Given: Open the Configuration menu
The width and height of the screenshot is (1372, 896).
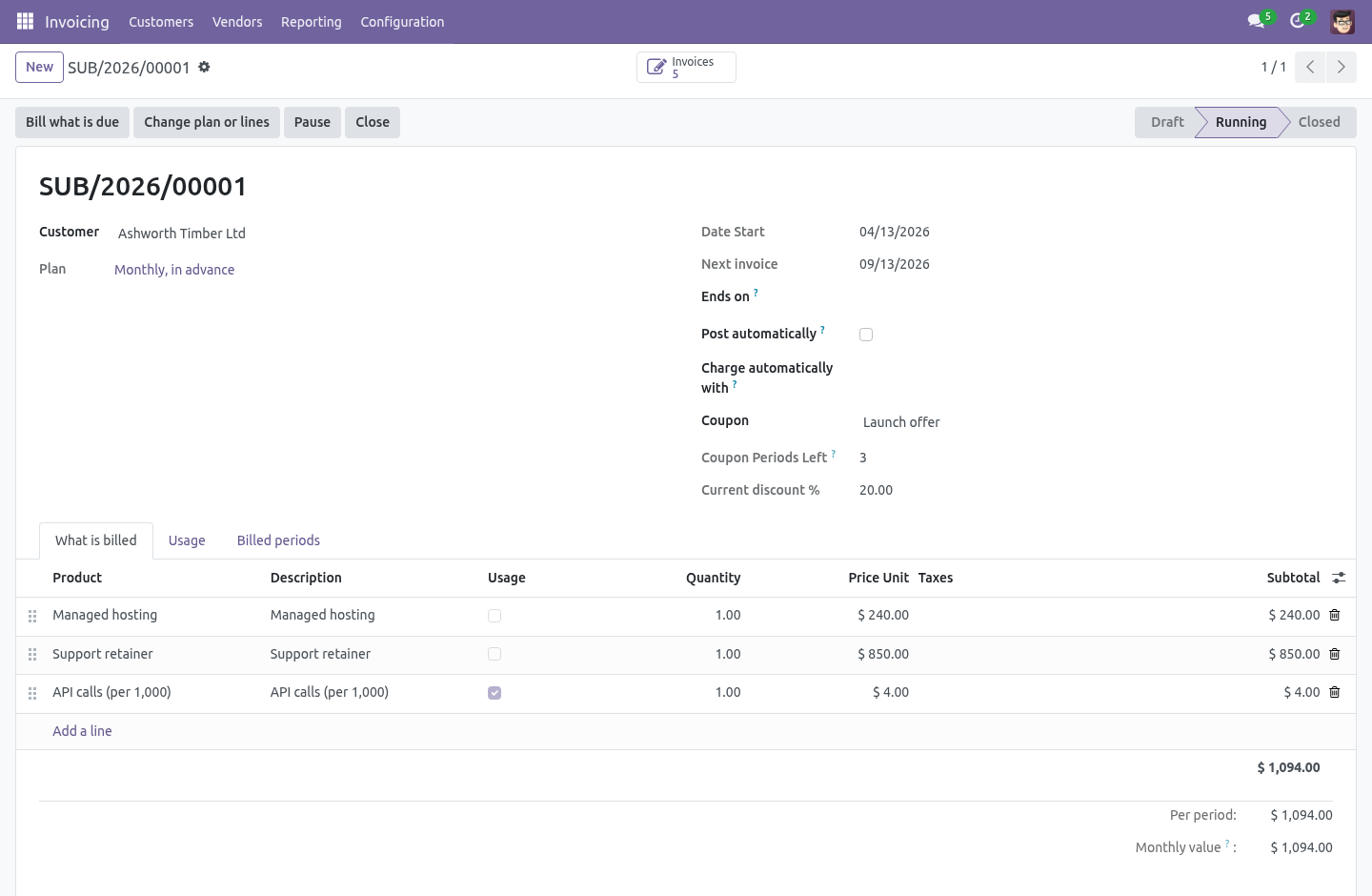Looking at the screenshot, I should [402, 22].
